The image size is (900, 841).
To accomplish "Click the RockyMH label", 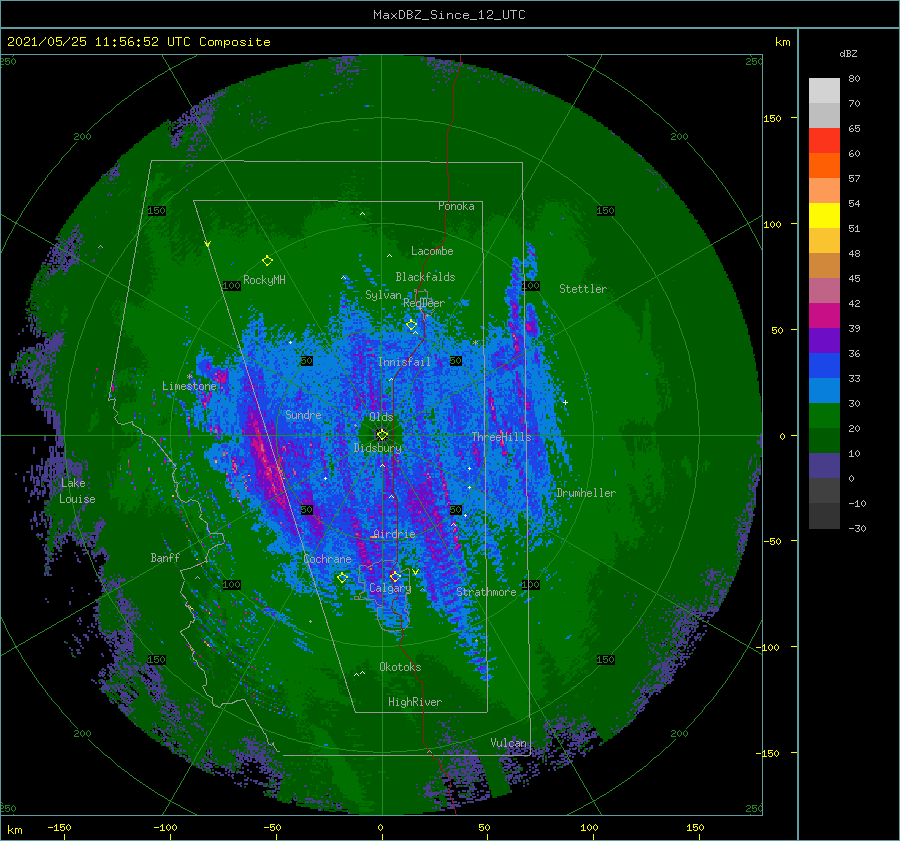I will click(x=264, y=280).
